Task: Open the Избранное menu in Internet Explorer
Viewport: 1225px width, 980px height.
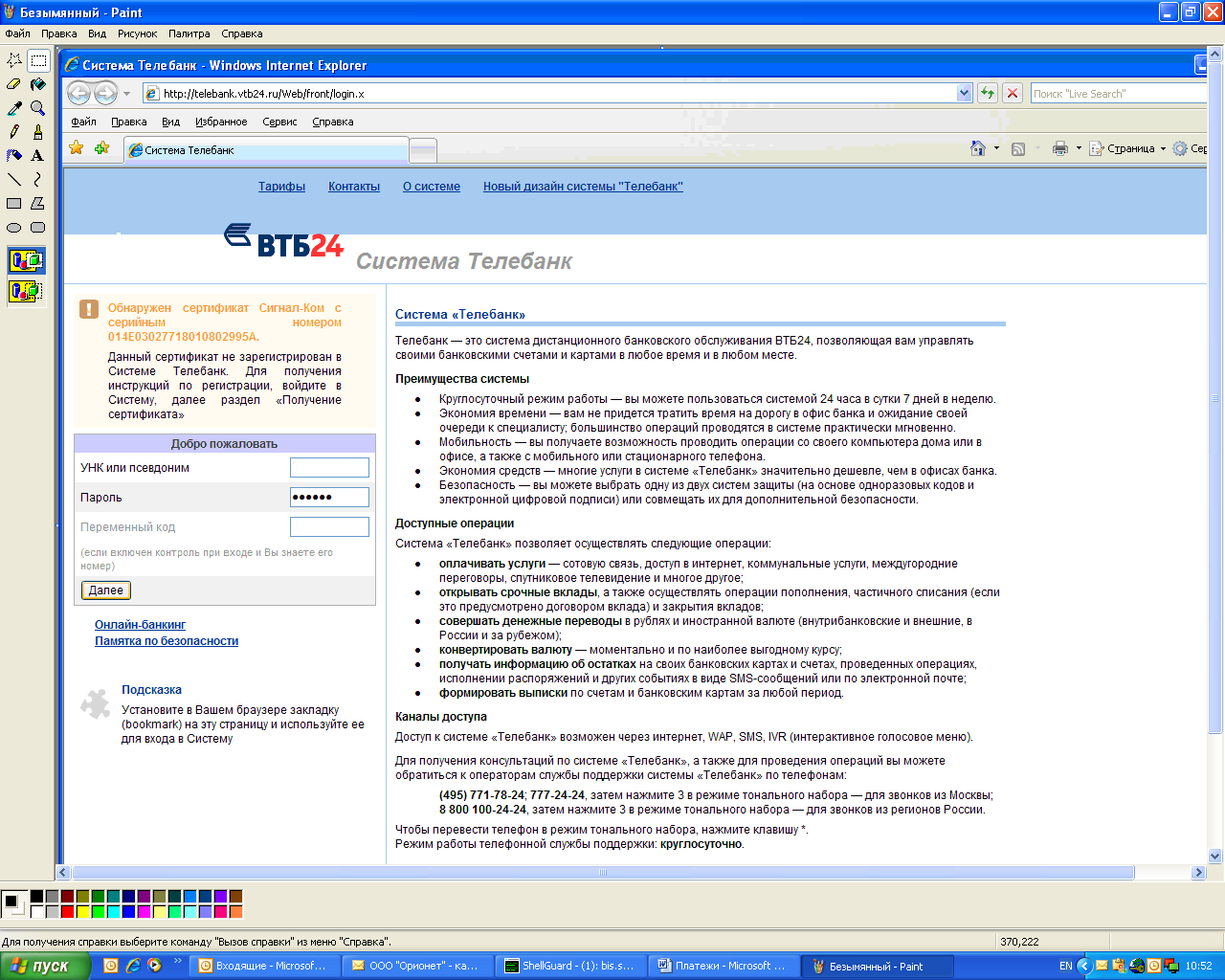Action: click(x=221, y=122)
